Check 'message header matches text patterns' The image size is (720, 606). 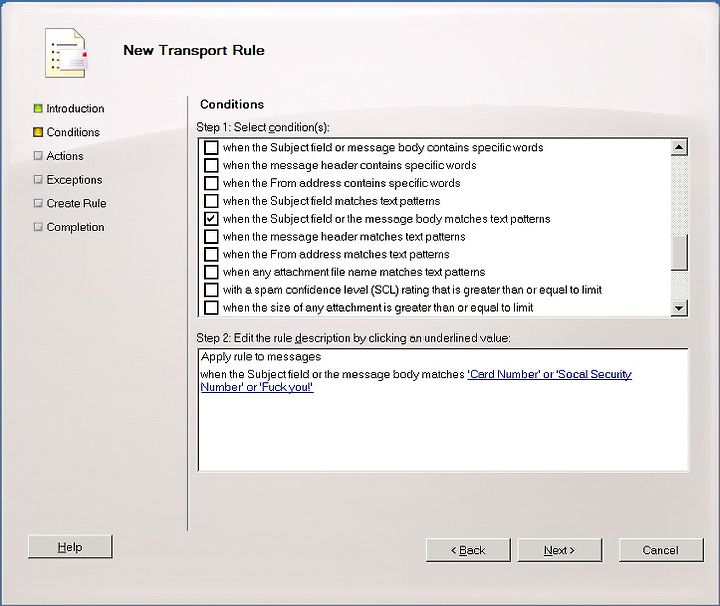211,236
